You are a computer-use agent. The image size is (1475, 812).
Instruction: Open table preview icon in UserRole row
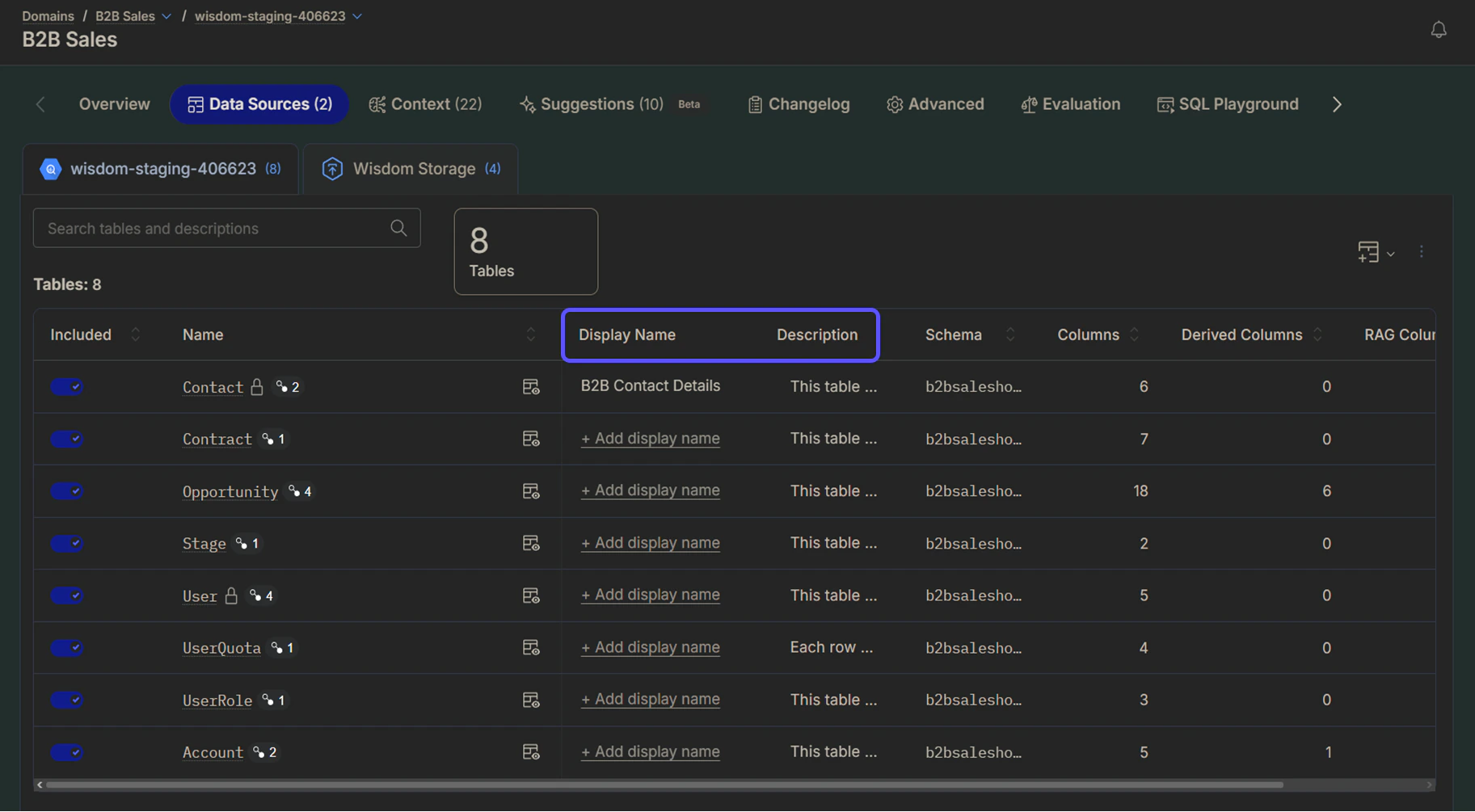click(x=531, y=700)
